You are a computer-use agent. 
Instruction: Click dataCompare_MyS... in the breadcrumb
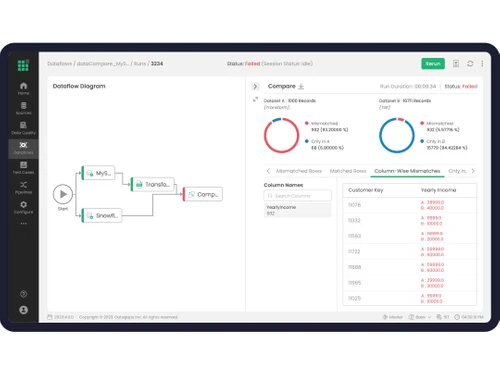(103, 63)
